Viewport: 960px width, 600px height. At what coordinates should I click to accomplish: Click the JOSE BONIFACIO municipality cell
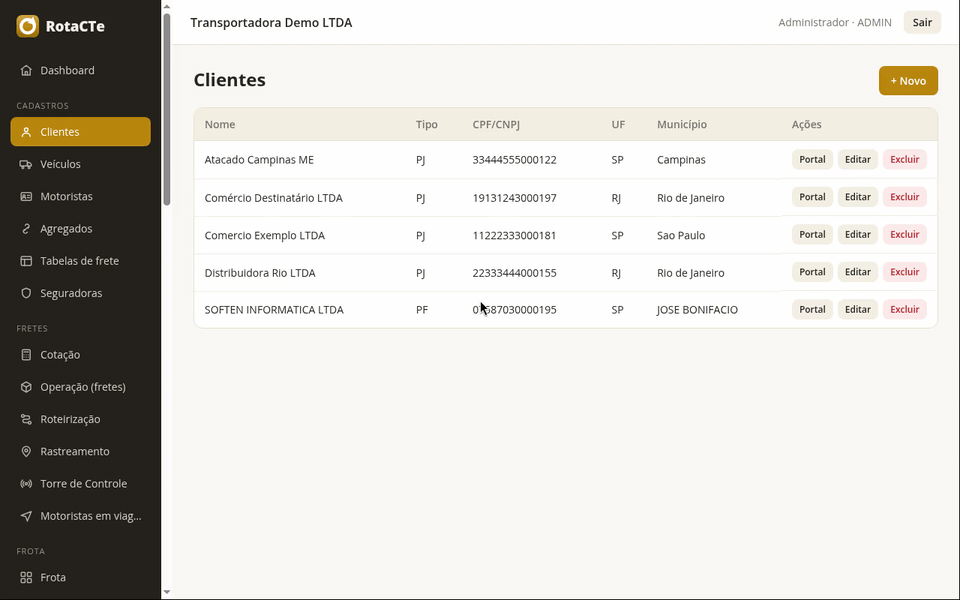(x=697, y=310)
